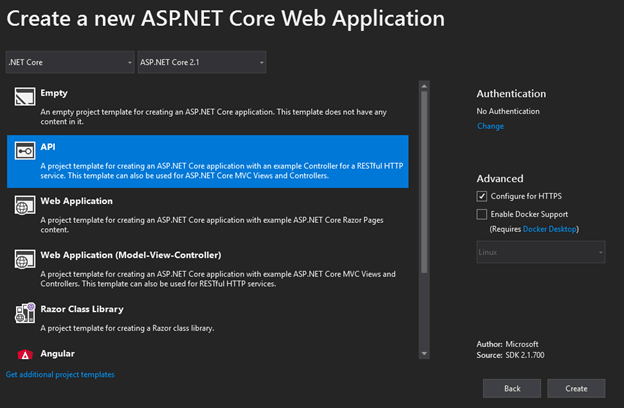Viewport: 624px width, 408px height.
Task: Open Get additional project templates link
Action: 60,374
